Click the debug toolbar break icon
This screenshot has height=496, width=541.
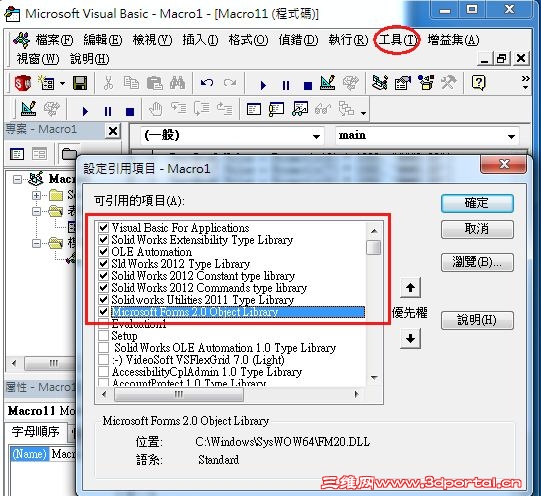tap(108, 111)
